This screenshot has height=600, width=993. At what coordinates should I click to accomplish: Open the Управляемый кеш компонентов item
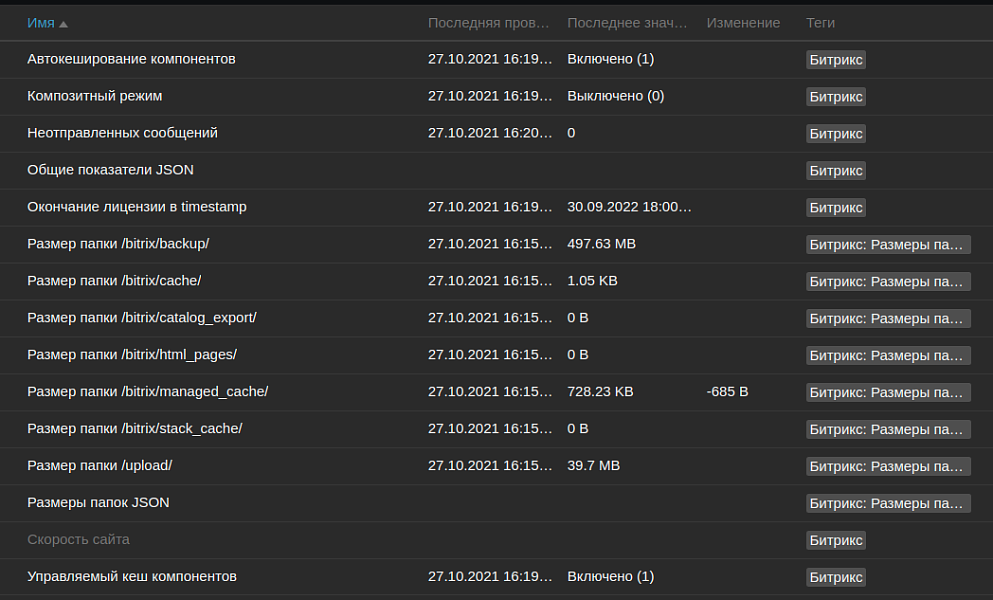(132, 576)
